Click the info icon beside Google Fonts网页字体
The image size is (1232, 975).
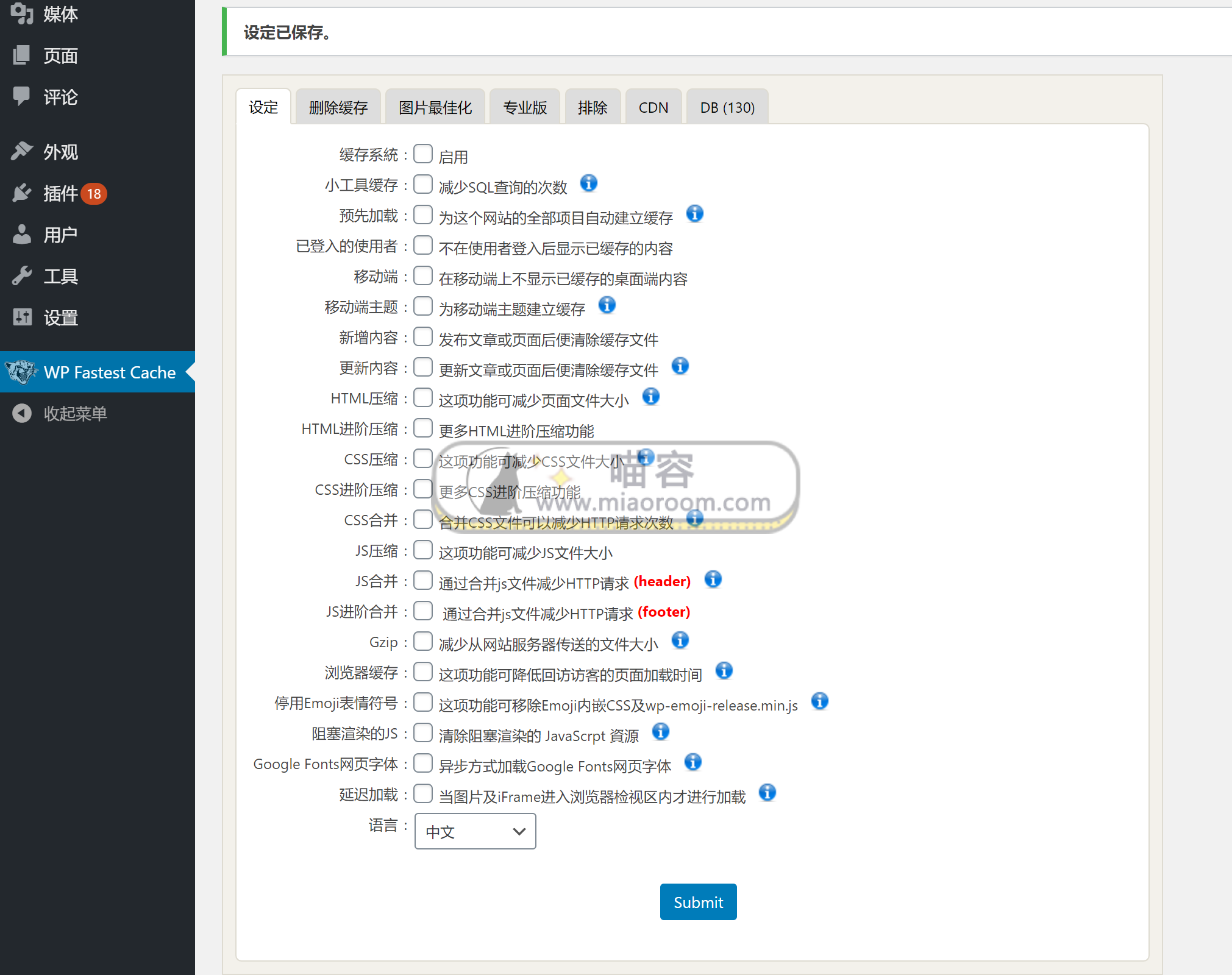tap(693, 762)
